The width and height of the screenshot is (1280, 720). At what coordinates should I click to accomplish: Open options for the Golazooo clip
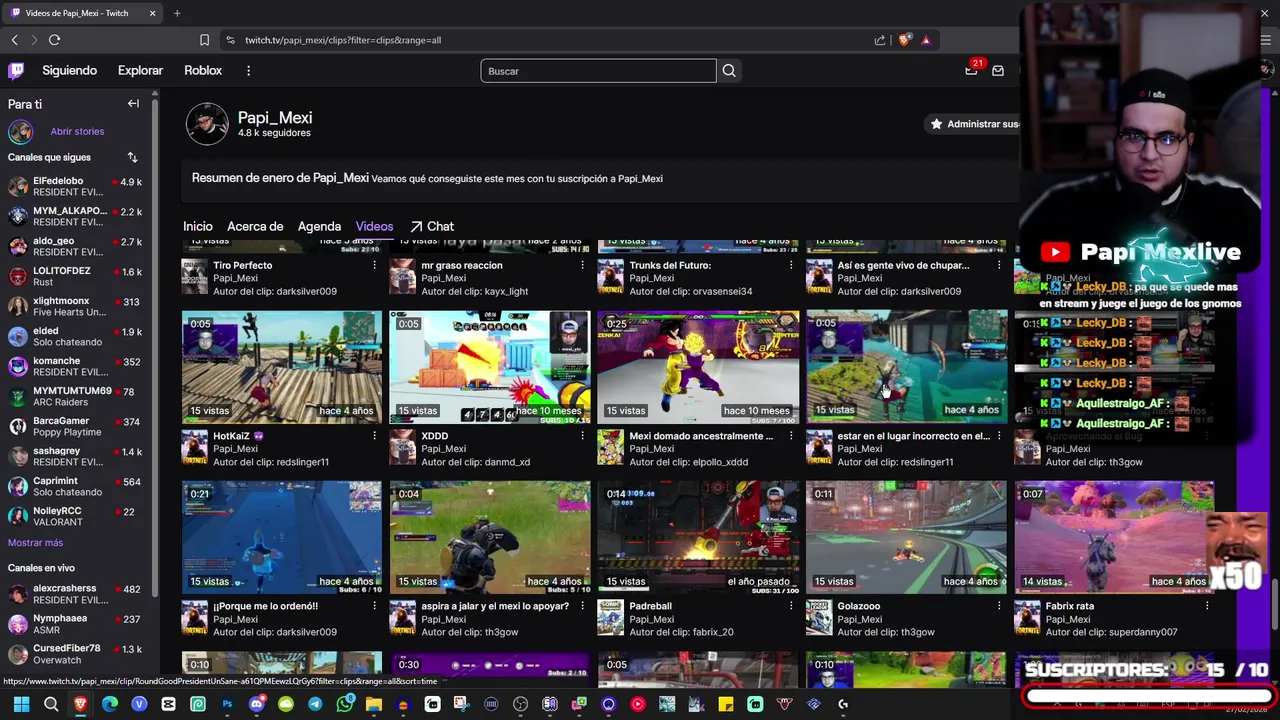[999, 606]
